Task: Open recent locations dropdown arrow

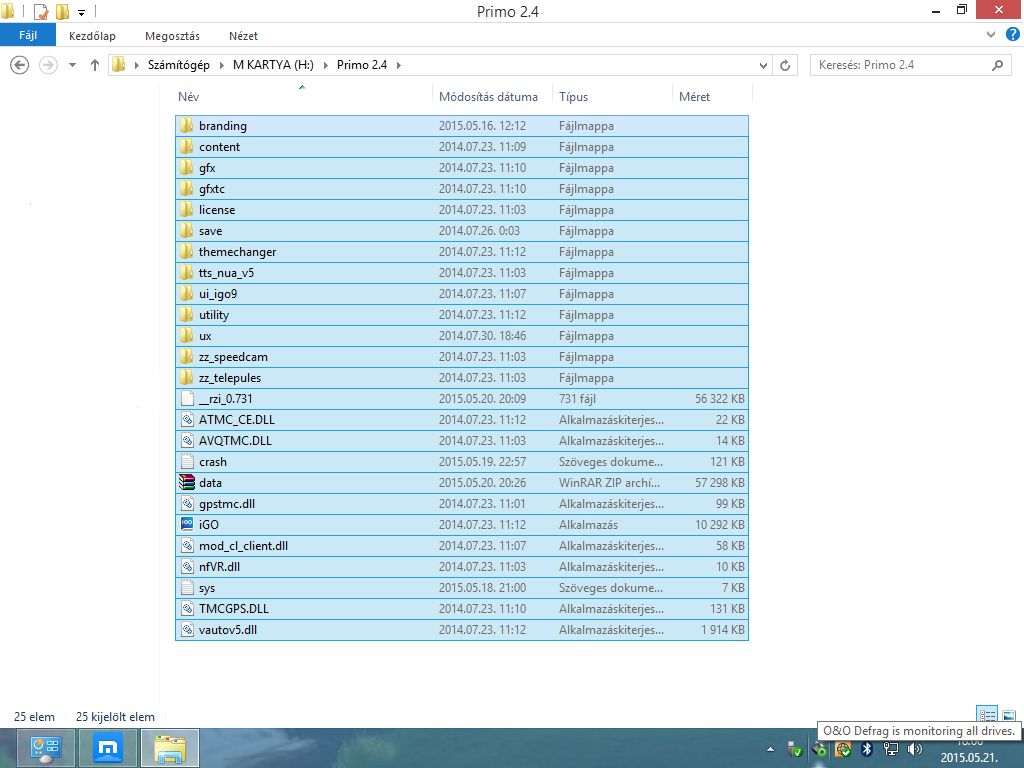Action: click(72, 65)
